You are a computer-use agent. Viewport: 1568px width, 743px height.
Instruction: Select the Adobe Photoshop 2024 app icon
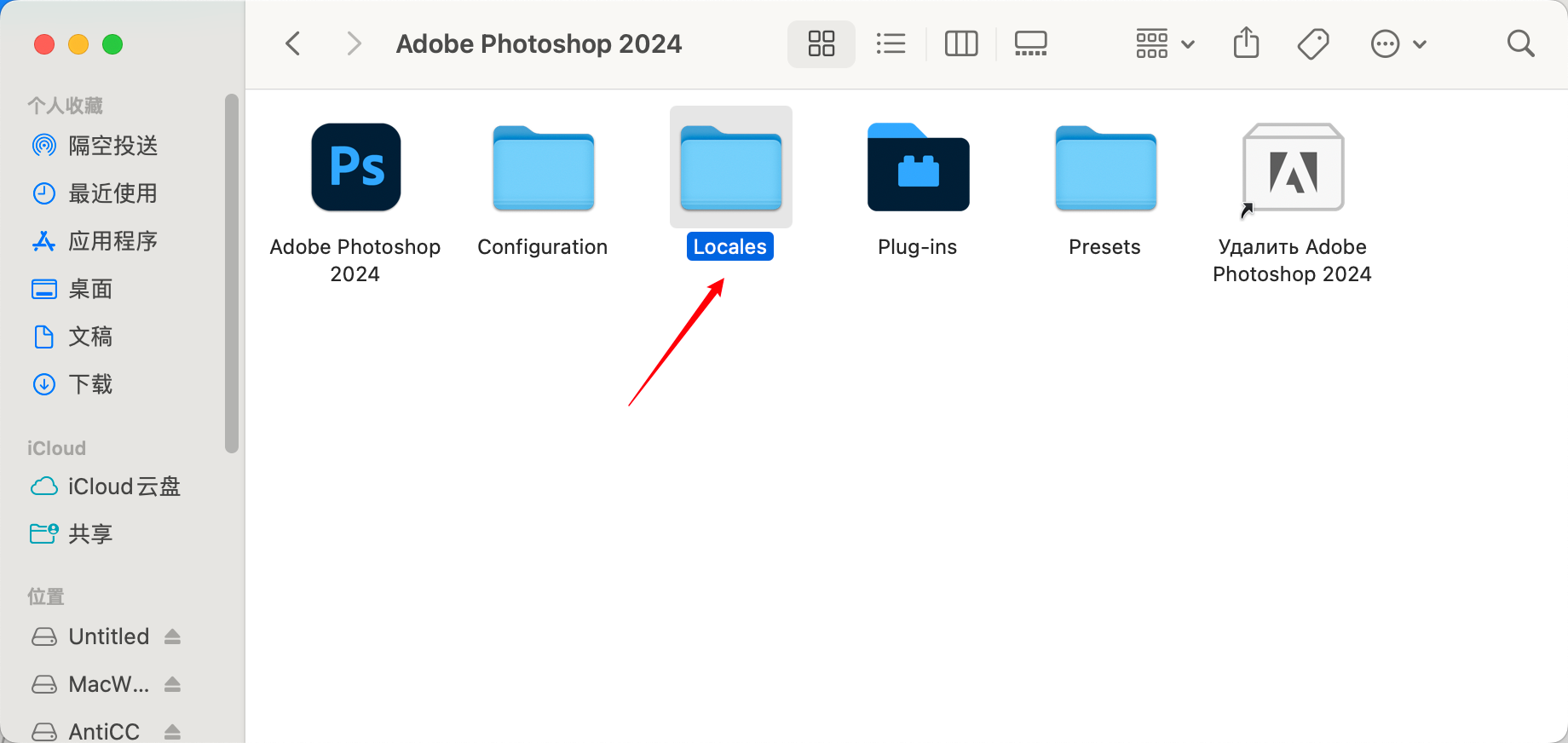click(356, 167)
